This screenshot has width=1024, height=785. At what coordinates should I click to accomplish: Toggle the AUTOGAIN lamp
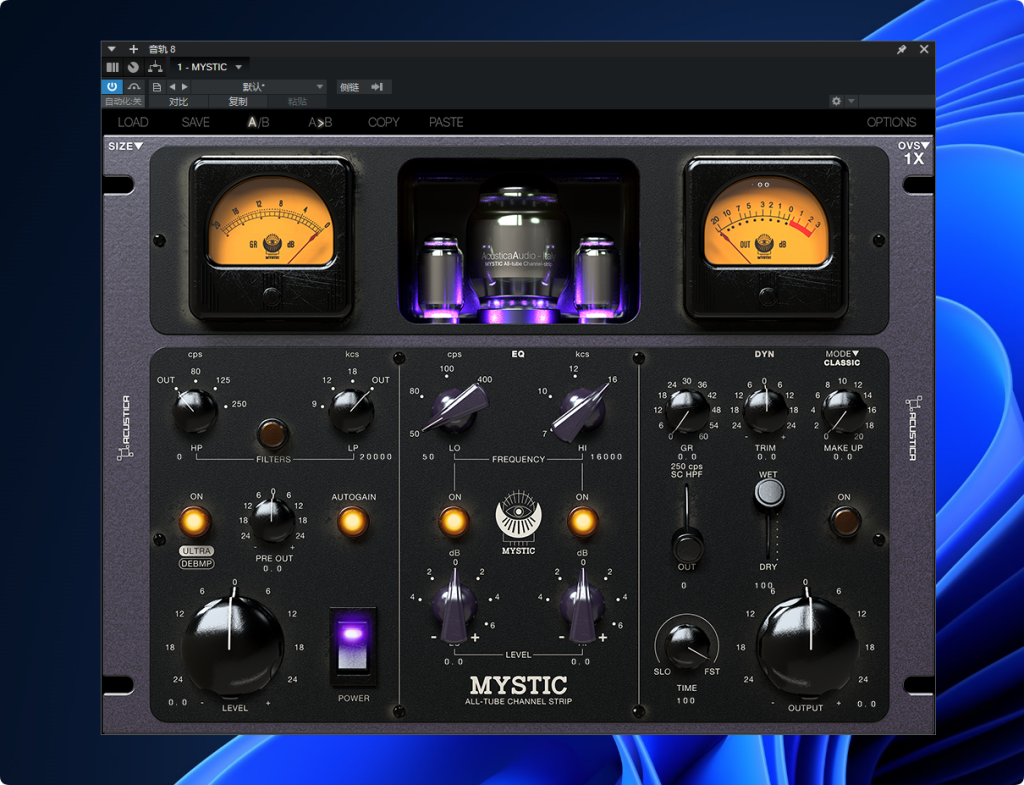353,522
